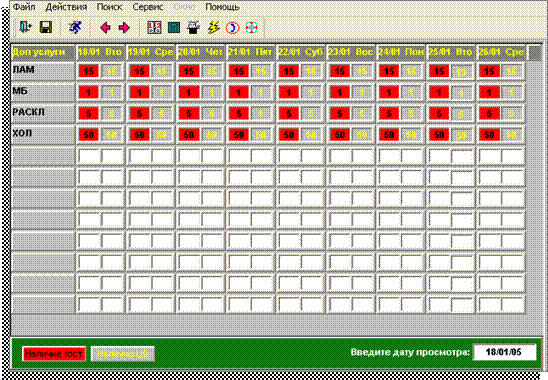Open the greyed Окно menu
The height and width of the screenshot is (380, 548).
185,7
